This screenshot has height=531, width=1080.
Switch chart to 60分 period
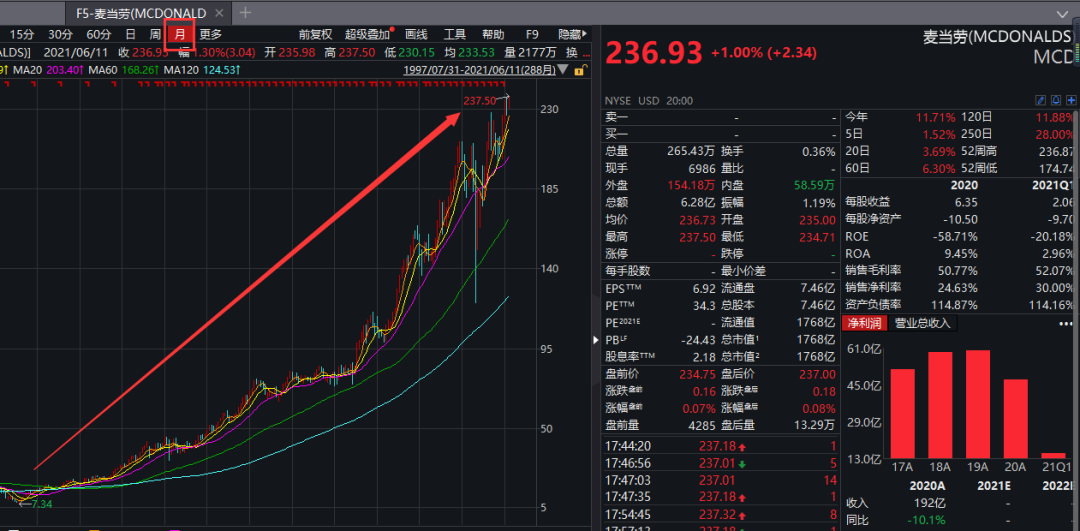pos(98,34)
